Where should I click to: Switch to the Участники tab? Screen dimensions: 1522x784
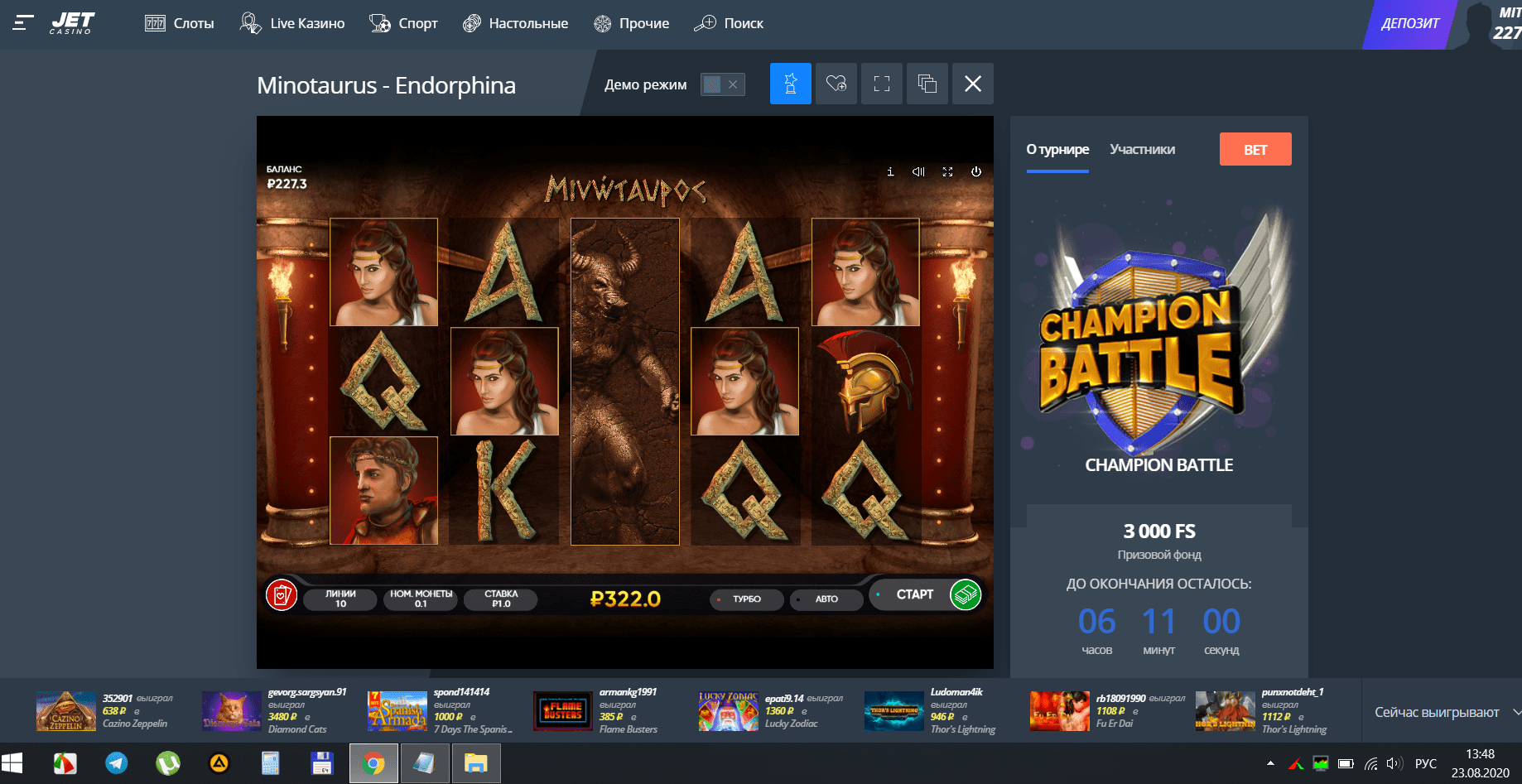[x=1142, y=150]
